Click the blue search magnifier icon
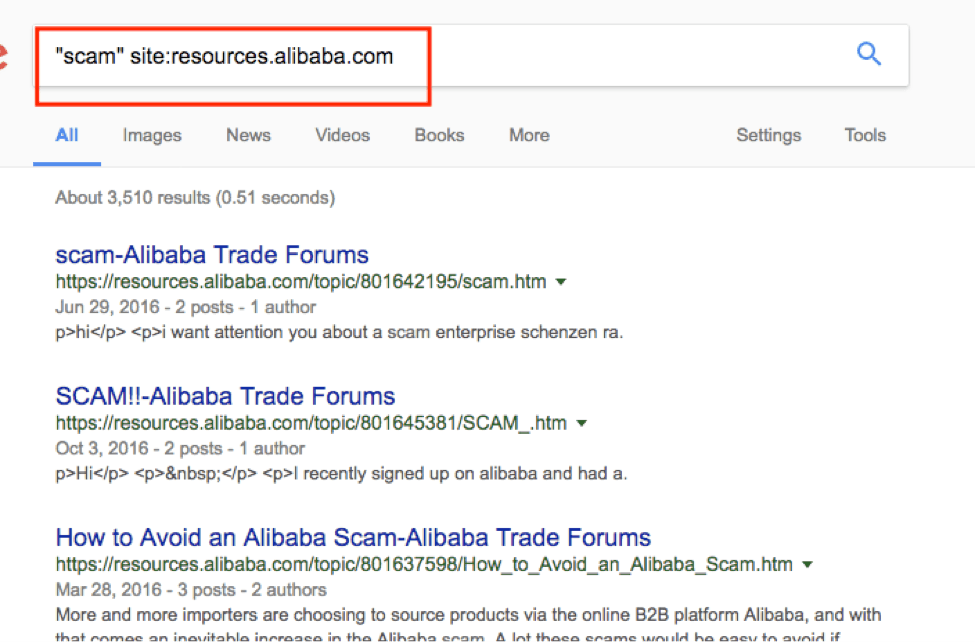975x642 pixels. click(x=869, y=55)
